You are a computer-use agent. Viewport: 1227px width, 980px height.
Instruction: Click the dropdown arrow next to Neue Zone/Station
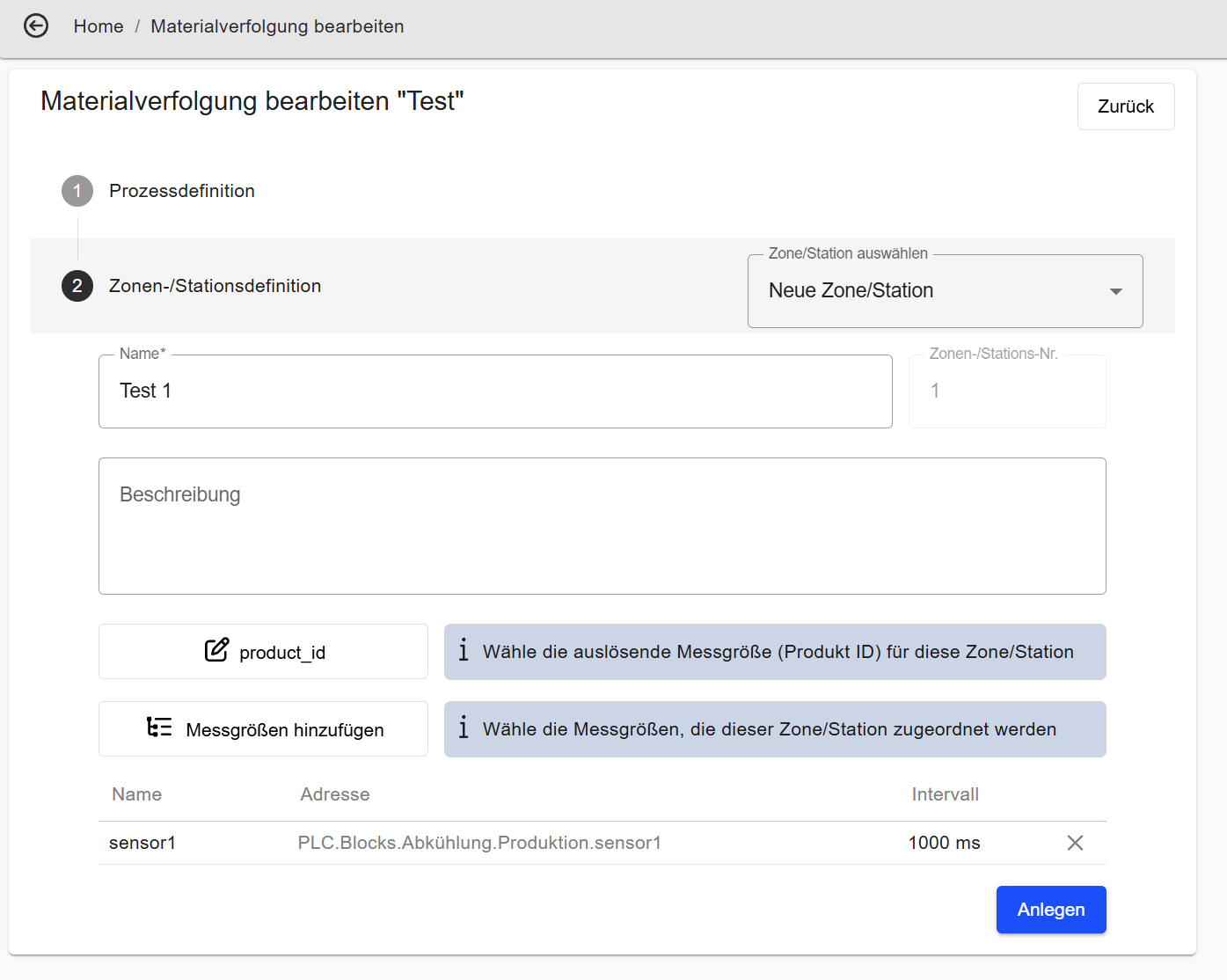pos(1116,291)
